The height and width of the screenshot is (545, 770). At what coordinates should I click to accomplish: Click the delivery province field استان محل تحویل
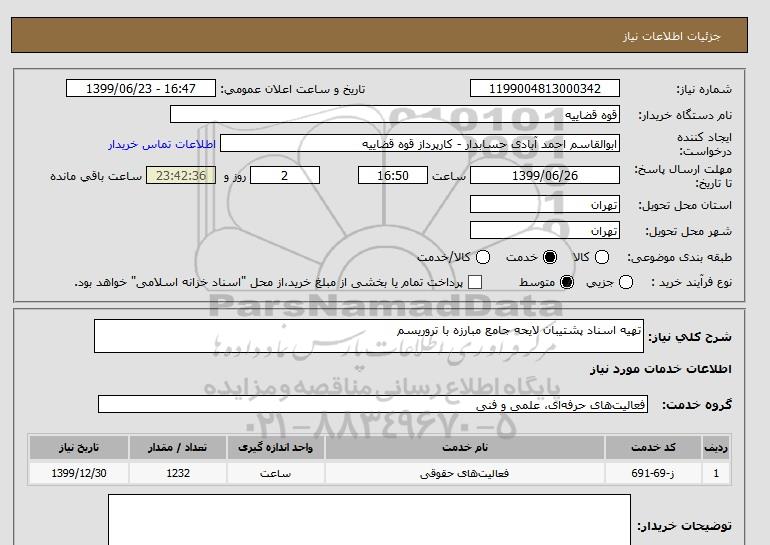(545, 204)
